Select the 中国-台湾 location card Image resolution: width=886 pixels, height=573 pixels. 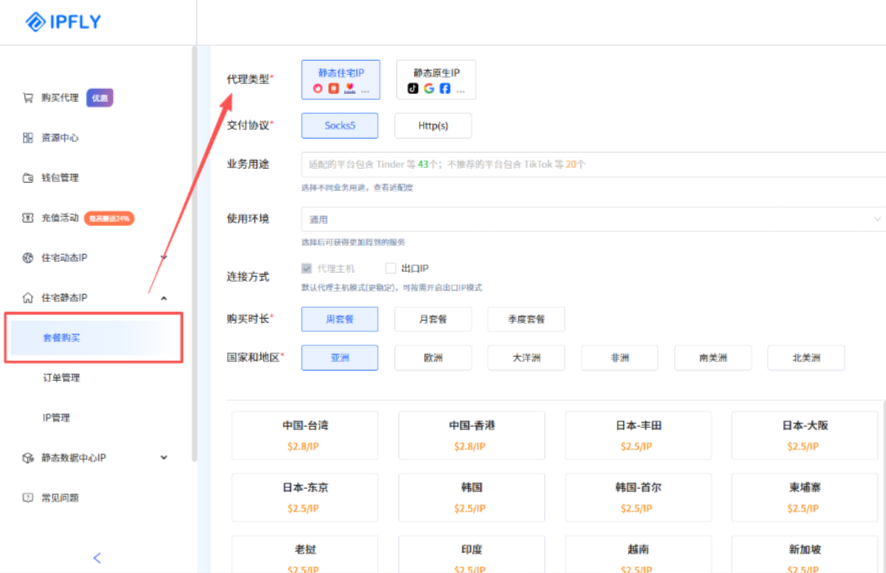pyautogui.click(x=305, y=436)
